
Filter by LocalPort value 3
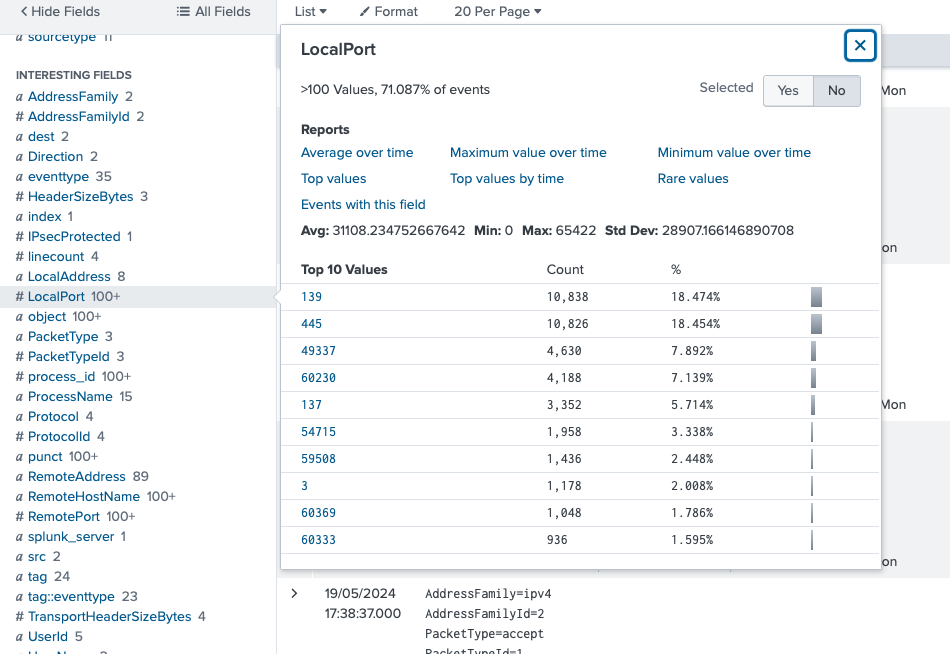304,485
